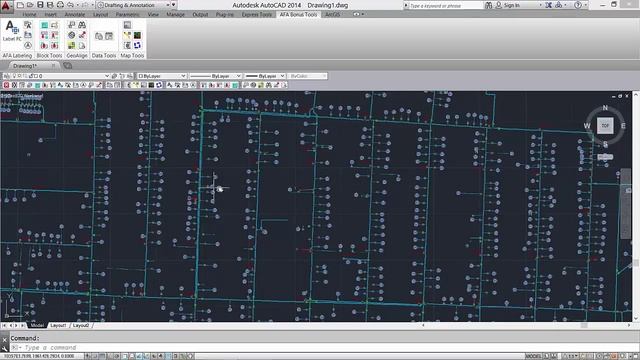This screenshot has width=640, height=360.
Task: Open the Help question mark icon
Action: [578, 5]
